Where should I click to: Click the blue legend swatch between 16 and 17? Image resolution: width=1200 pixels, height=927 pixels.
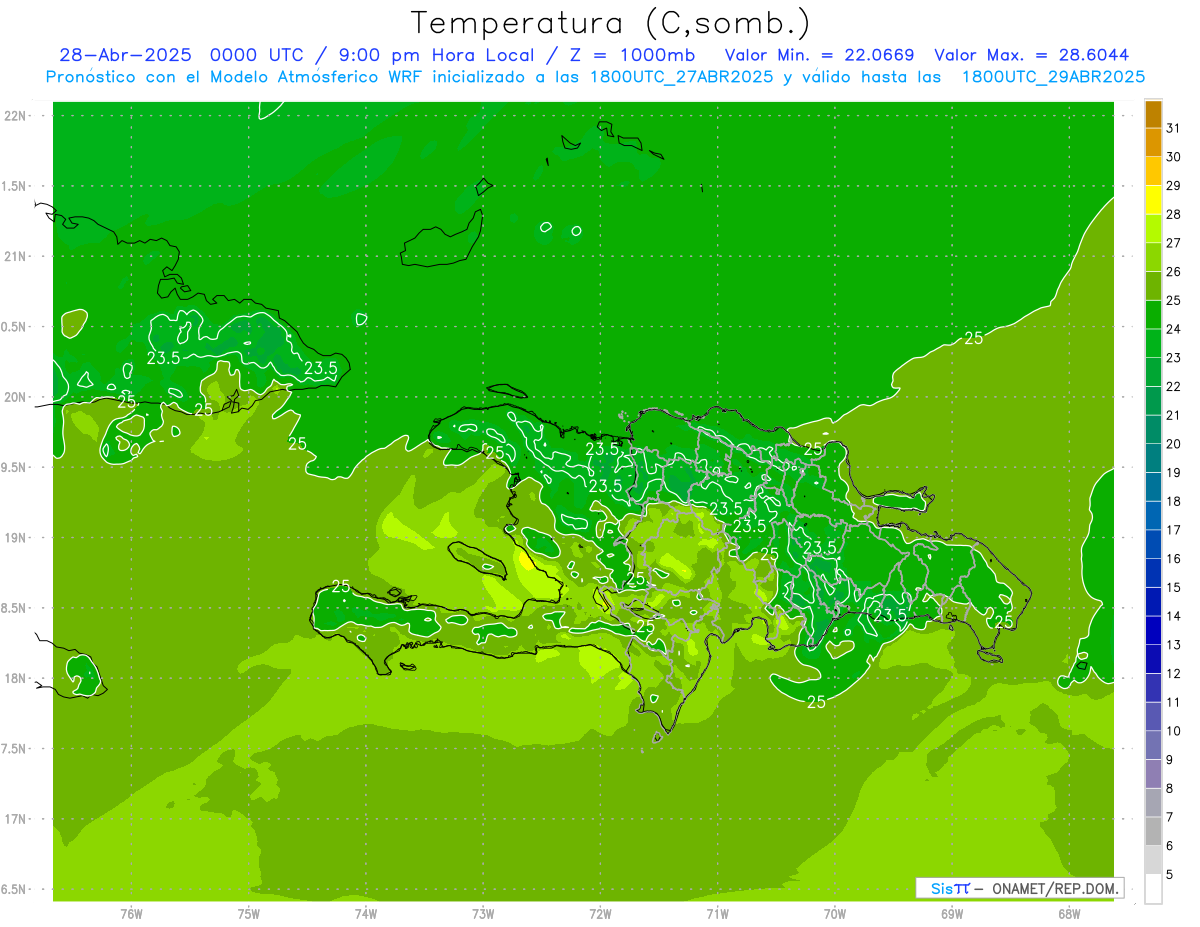1153,545
